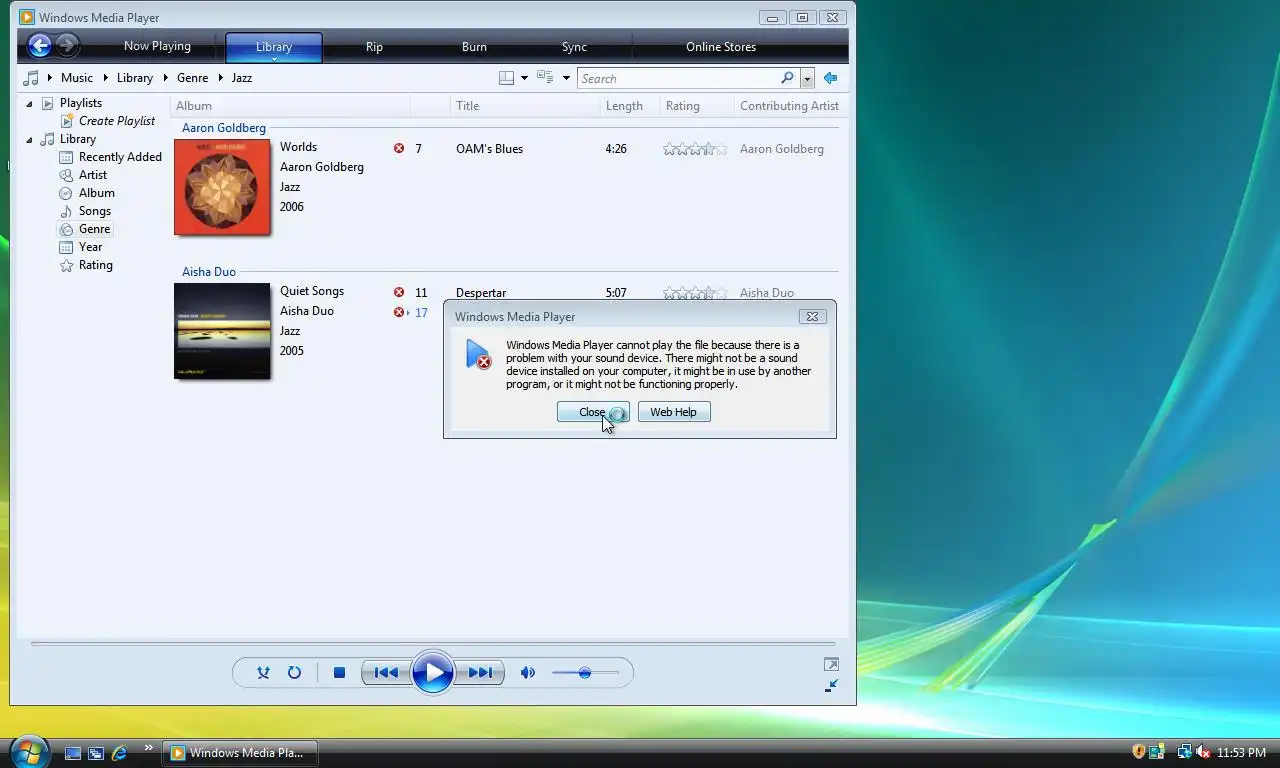Image resolution: width=1280 pixels, height=768 pixels.
Task: Click error icon beside track 7
Action: point(399,149)
